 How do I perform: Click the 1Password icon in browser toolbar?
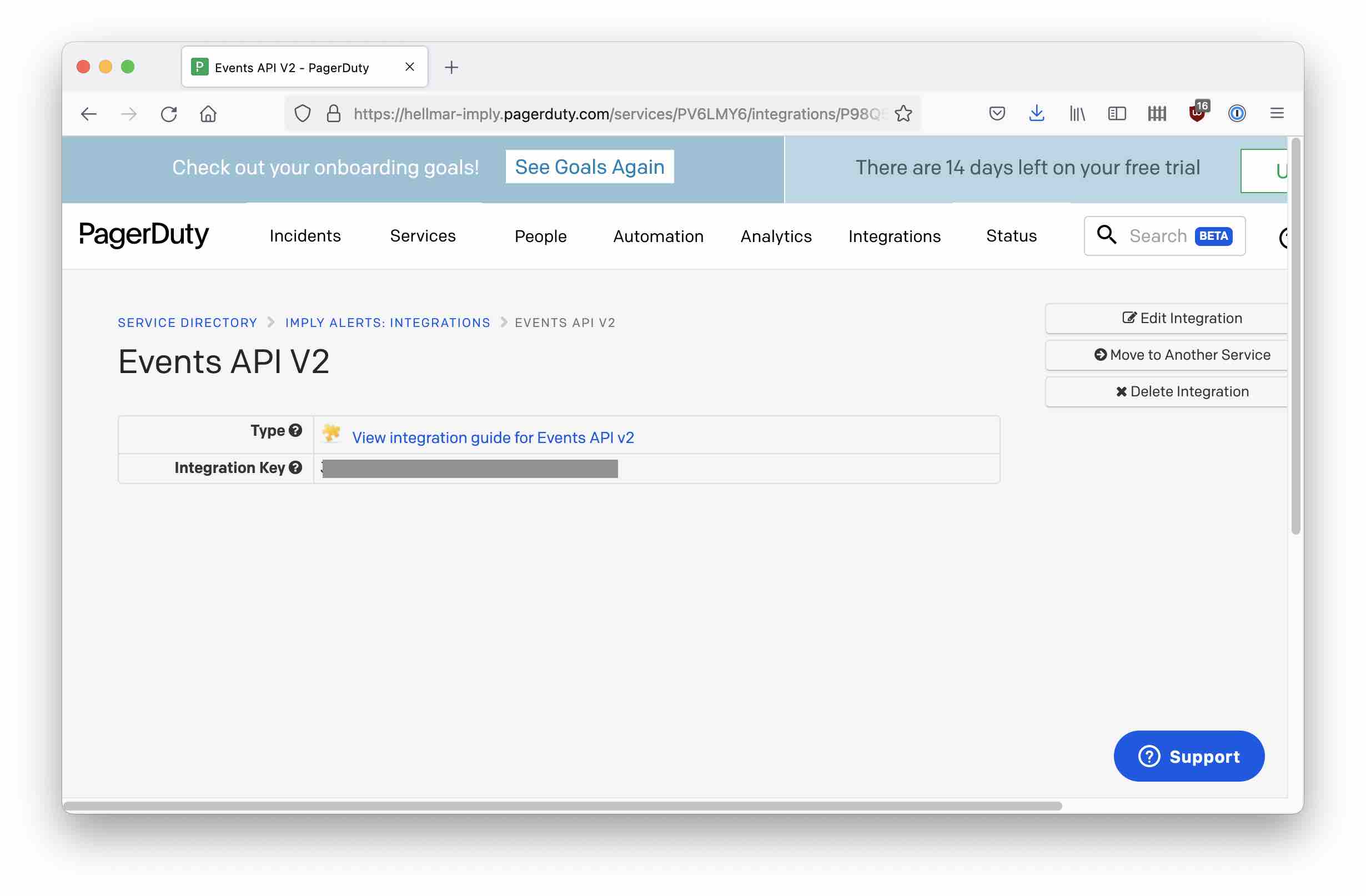coord(1236,112)
